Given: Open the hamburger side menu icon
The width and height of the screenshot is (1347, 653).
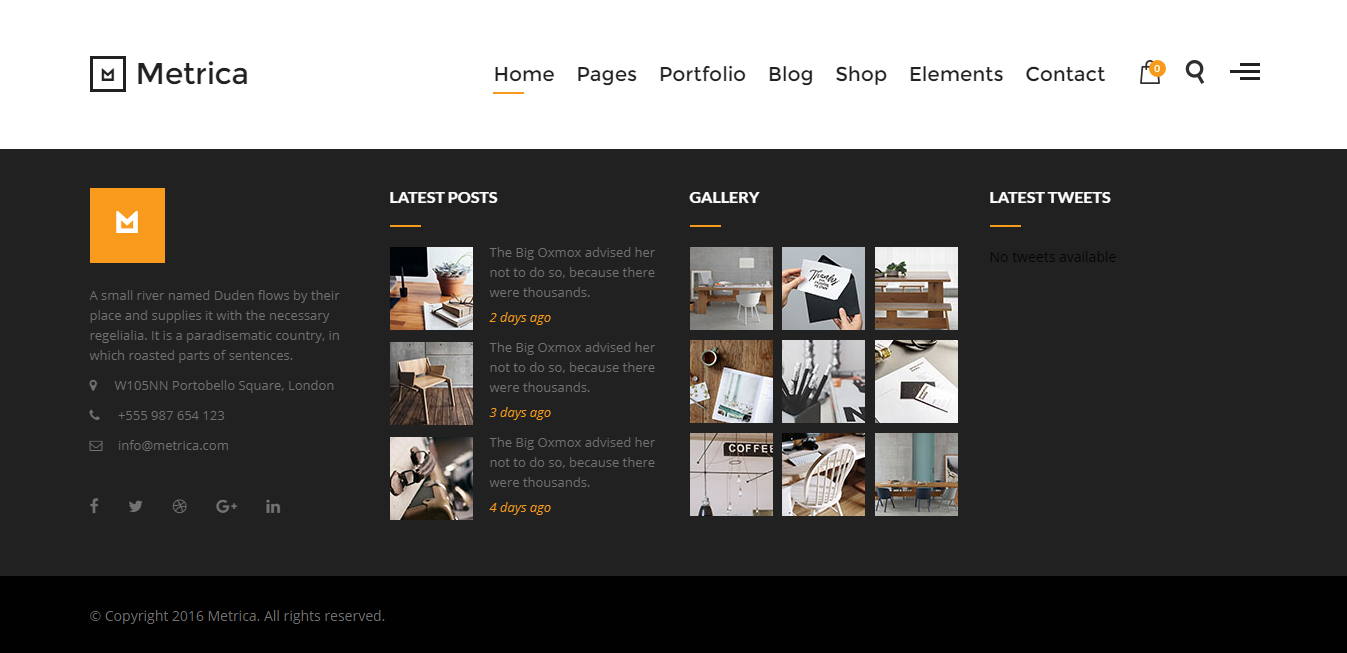Looking at the screenshot, I should [1245, 72].
